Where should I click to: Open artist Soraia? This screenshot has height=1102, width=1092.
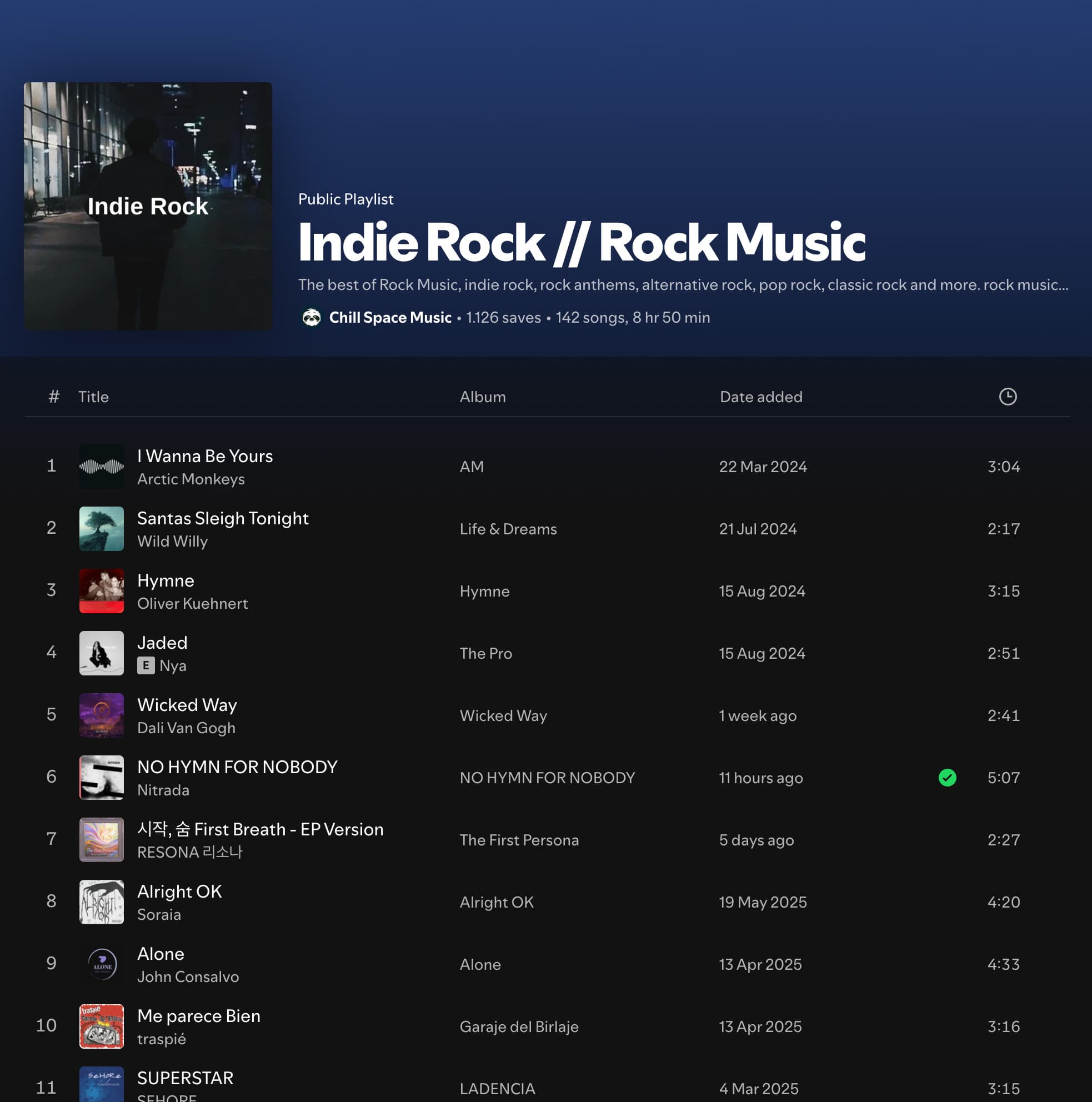pos(159,914)
